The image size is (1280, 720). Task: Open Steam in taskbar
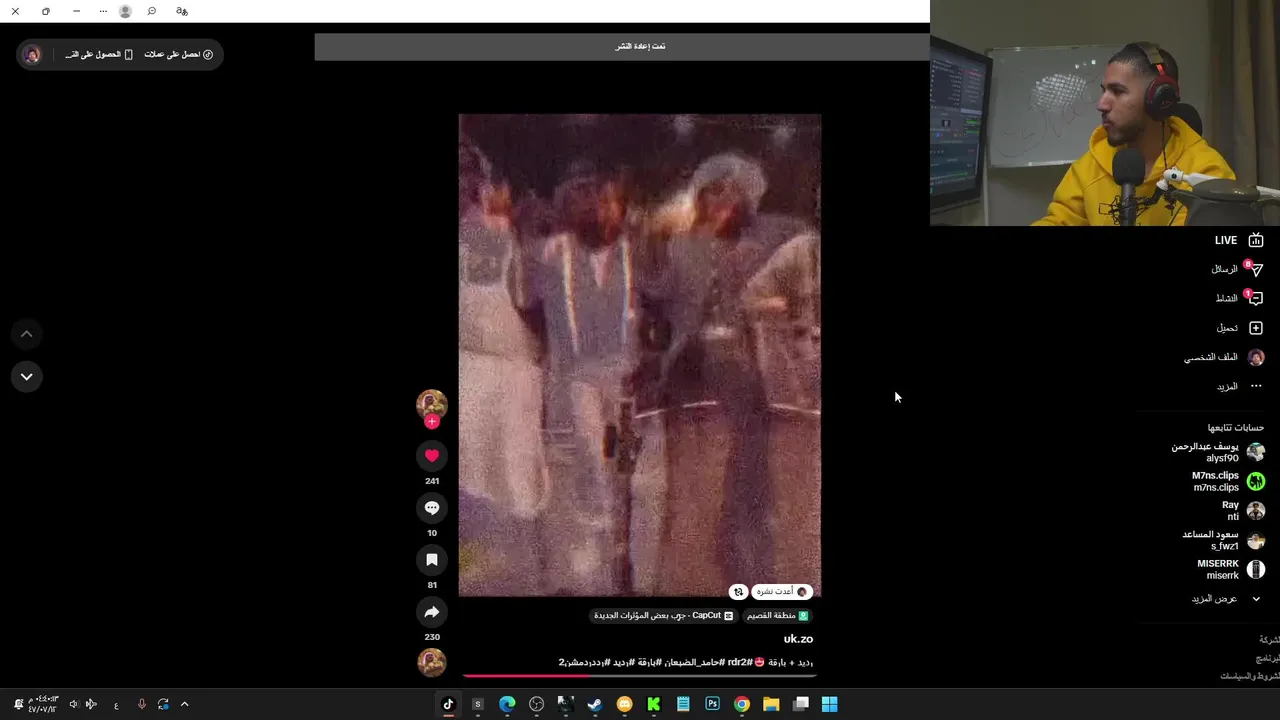(595, 704)
